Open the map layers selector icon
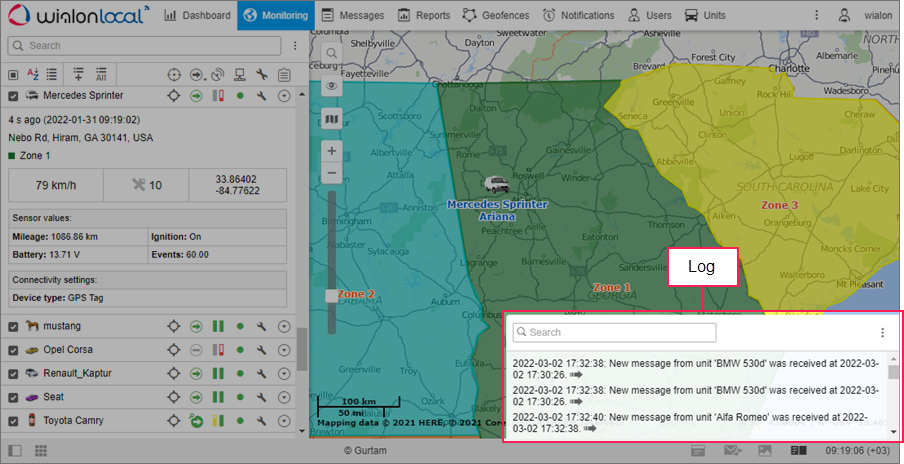This screenshot has height=464, width=904. pos(332,119)
